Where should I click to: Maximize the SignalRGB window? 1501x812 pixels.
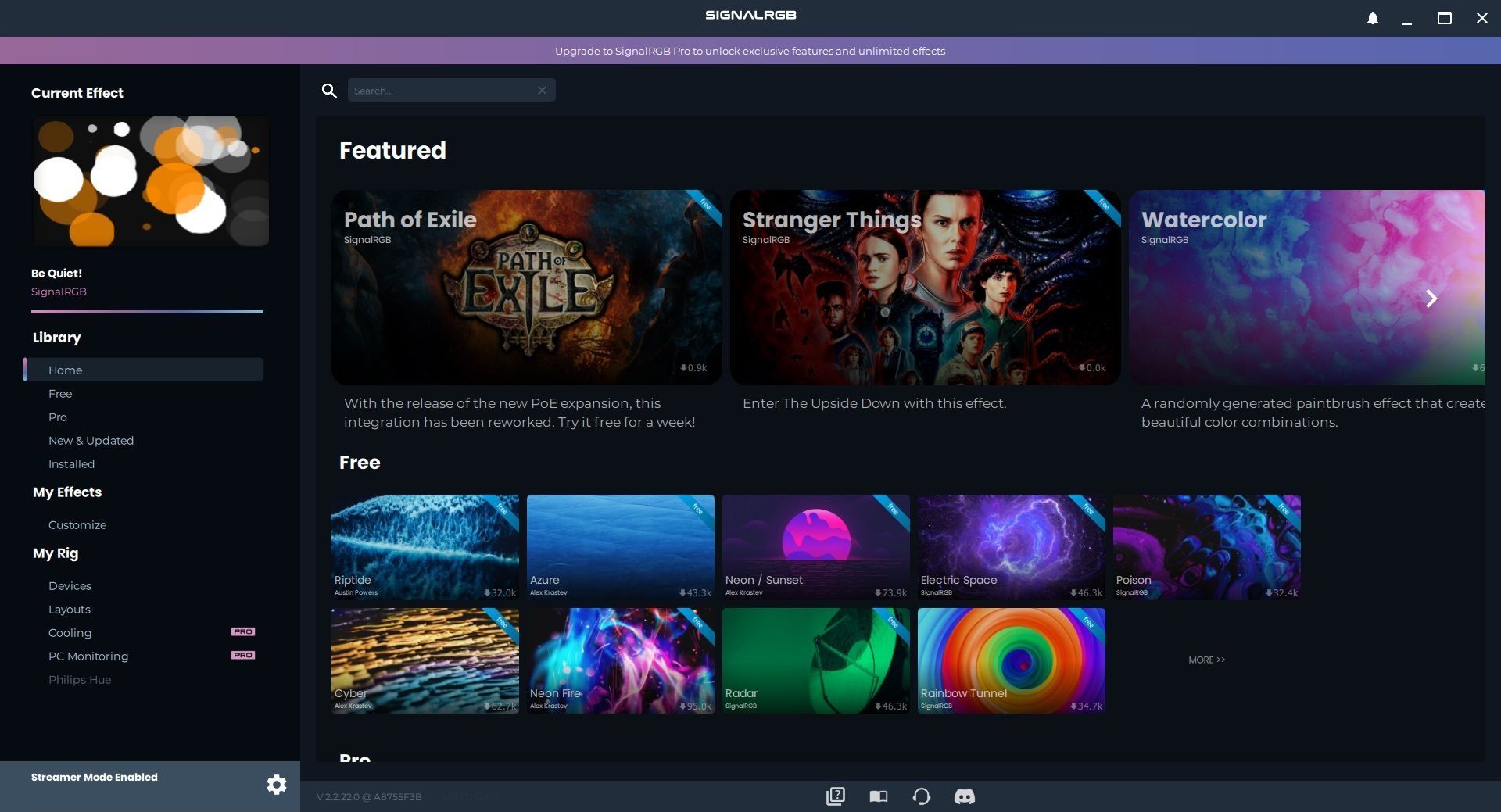tap(1445, 18)
